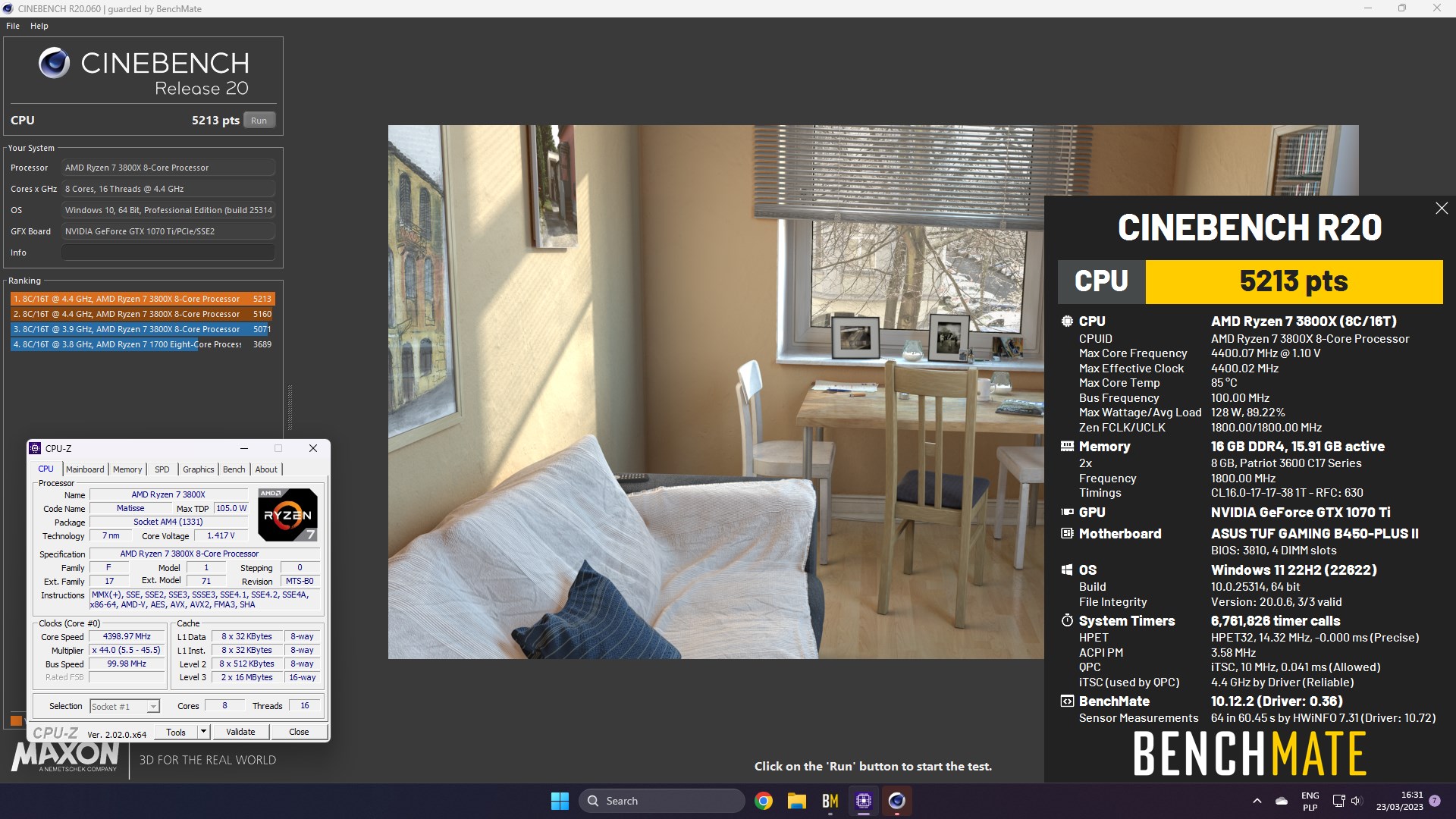Click the GFX Board field in Your System

click(168, 231)
